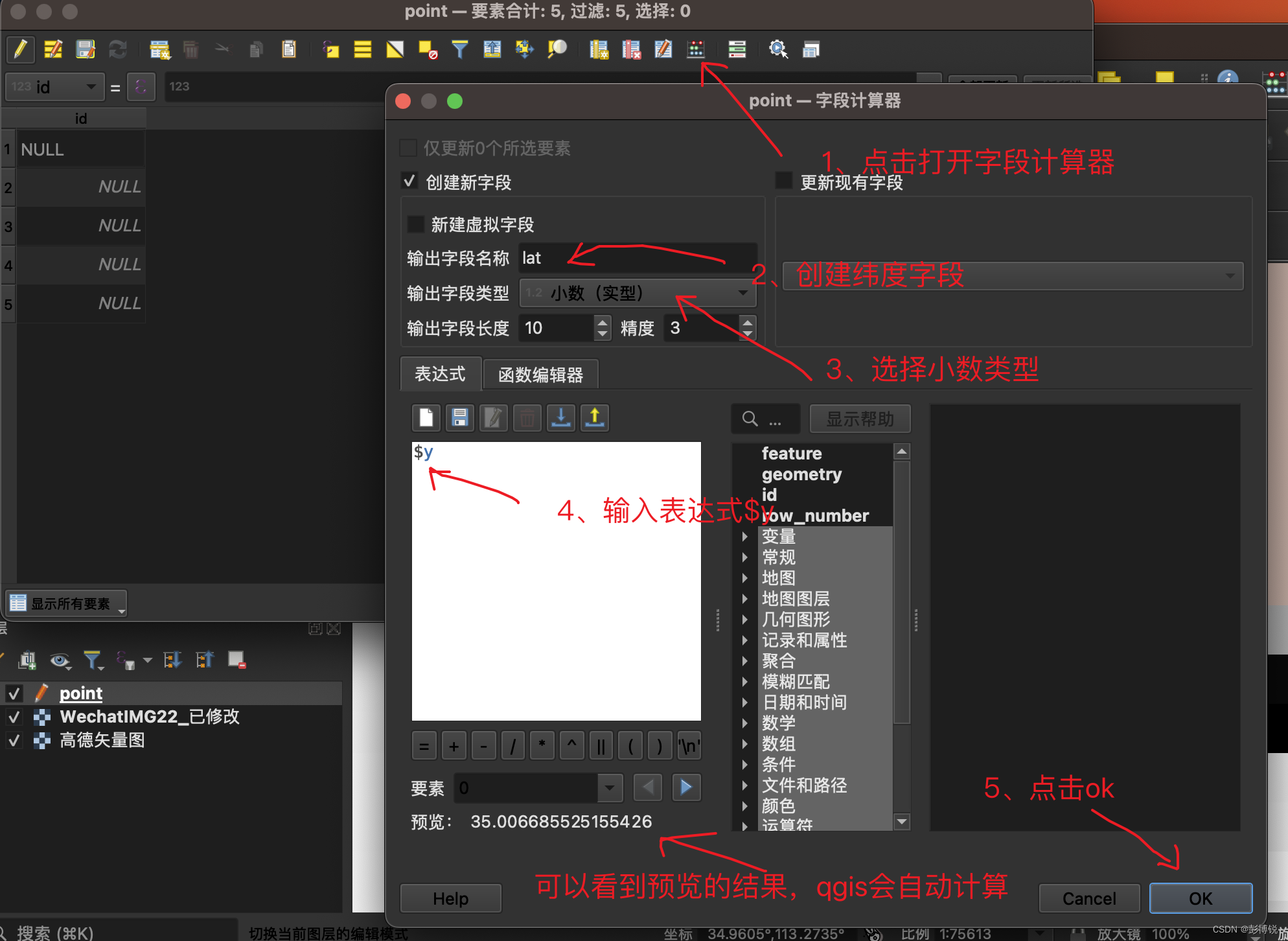Click the 输出字段名称 input field
1288x941 pixels.
[x=638, y=258]
